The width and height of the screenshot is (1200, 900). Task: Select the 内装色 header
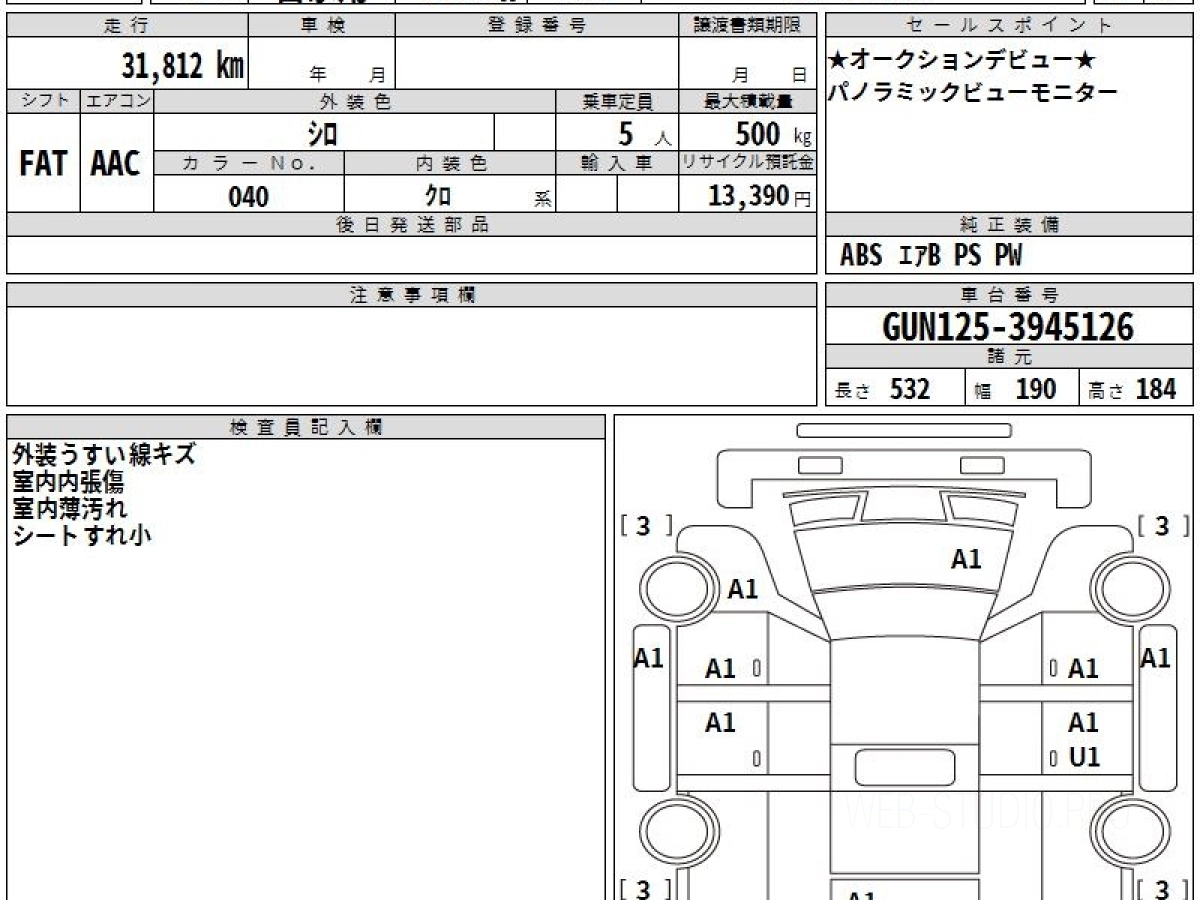[x=450, y=164]
